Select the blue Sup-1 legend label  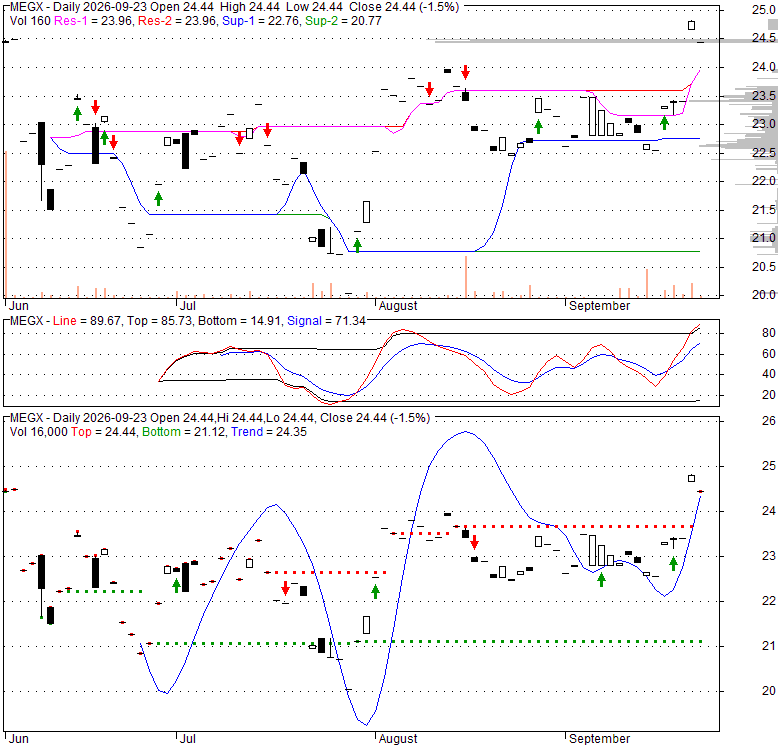point(239,21)
